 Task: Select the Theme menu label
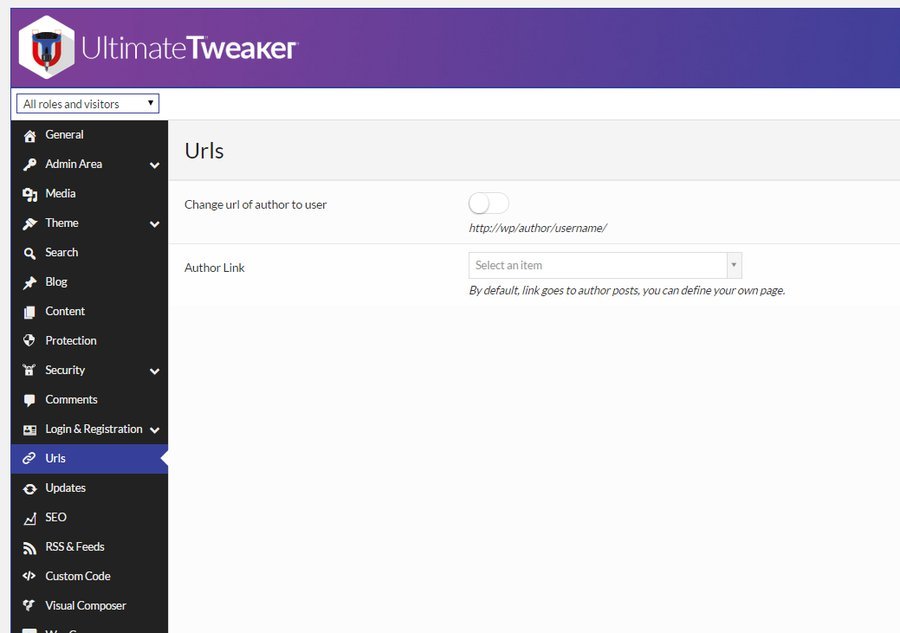tap(62, 223)
